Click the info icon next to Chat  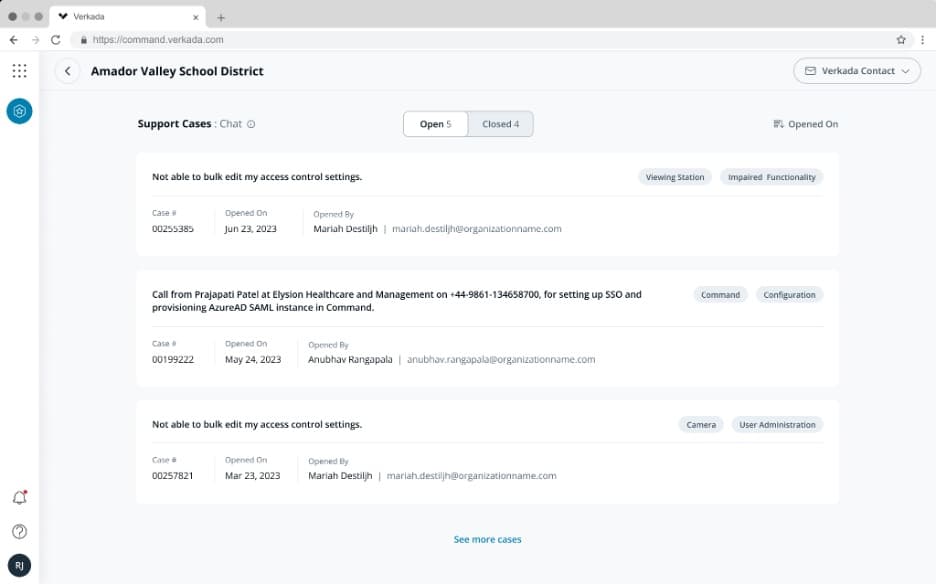tap(251, 124)
